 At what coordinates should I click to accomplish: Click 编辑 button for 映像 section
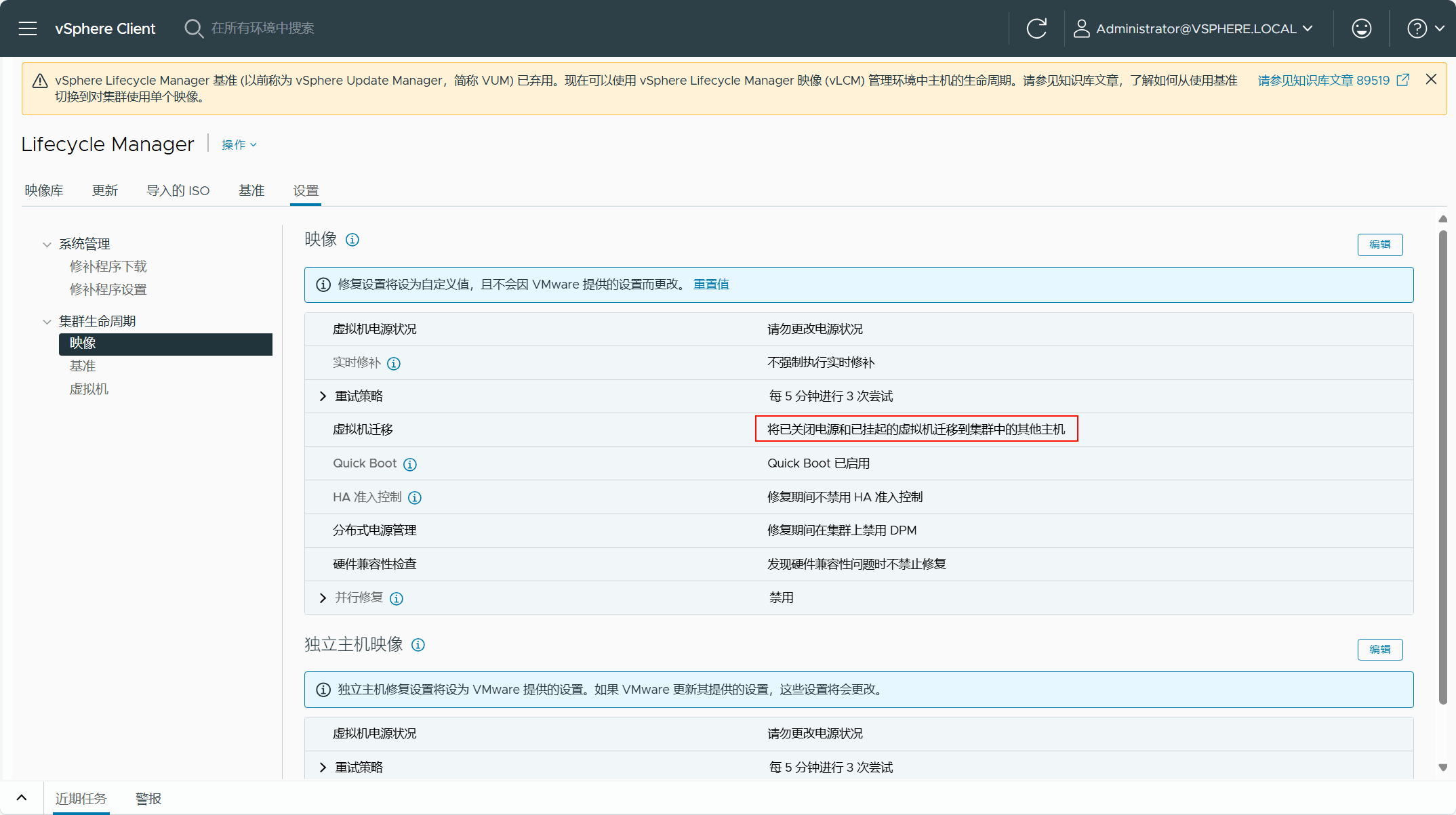[x=1379, y=245]
